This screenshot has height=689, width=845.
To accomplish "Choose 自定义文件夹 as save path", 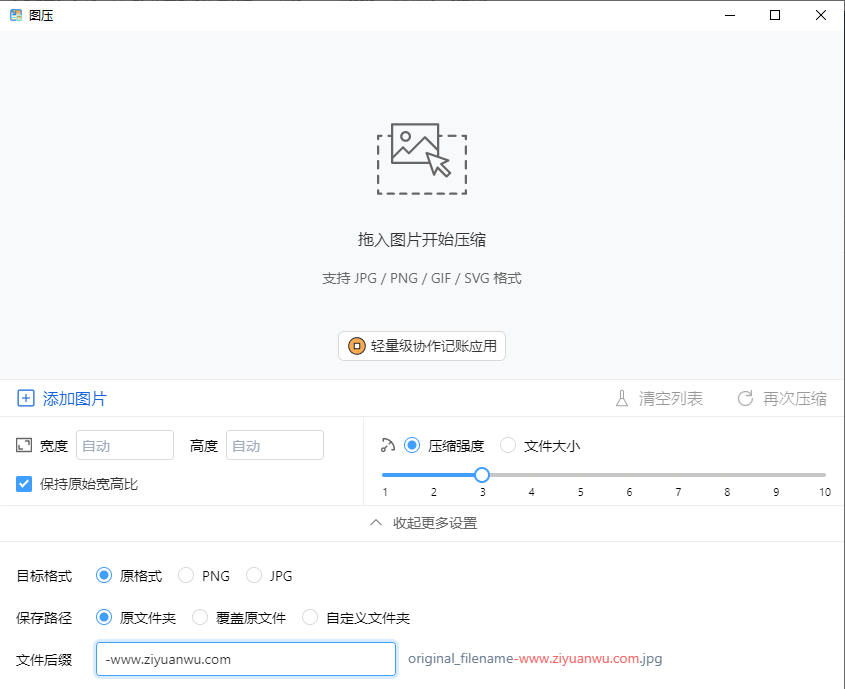I will pyautogui.click(x=310, y=617).
